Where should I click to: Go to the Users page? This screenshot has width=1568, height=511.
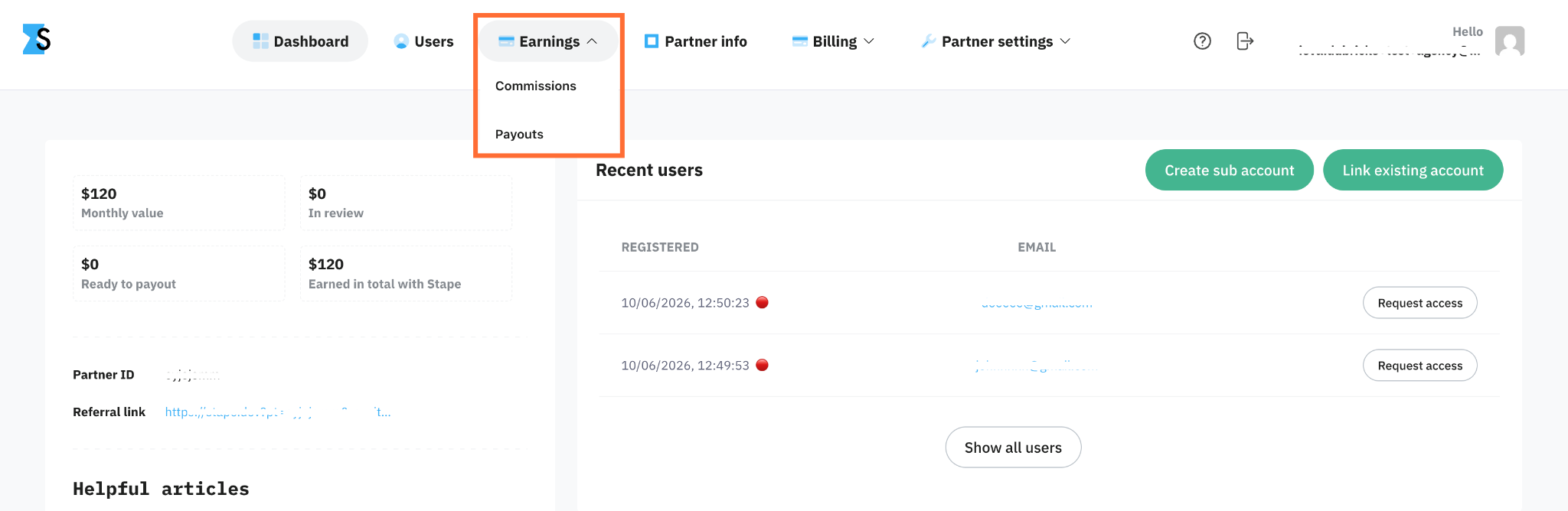(423, 41)
